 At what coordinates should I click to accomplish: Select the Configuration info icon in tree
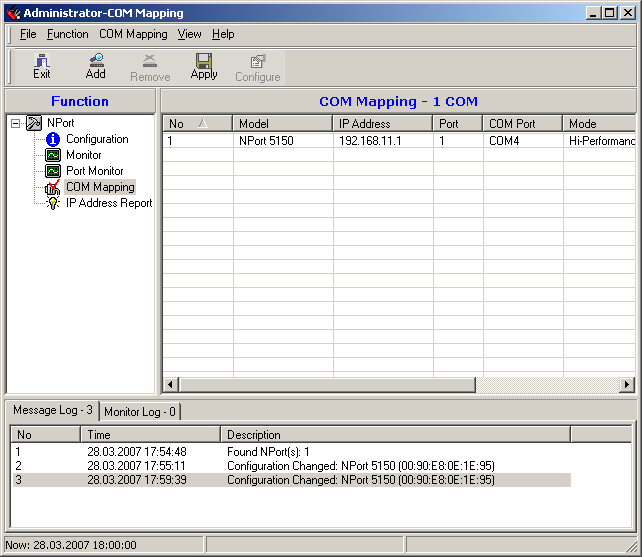click(53, 139)
